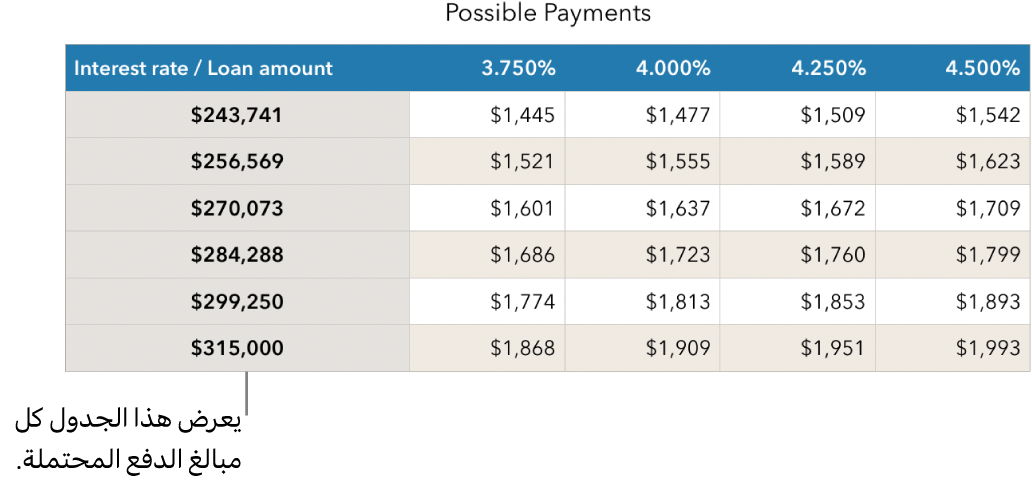Click the $1,799 payment cell

tap(987, 255)
